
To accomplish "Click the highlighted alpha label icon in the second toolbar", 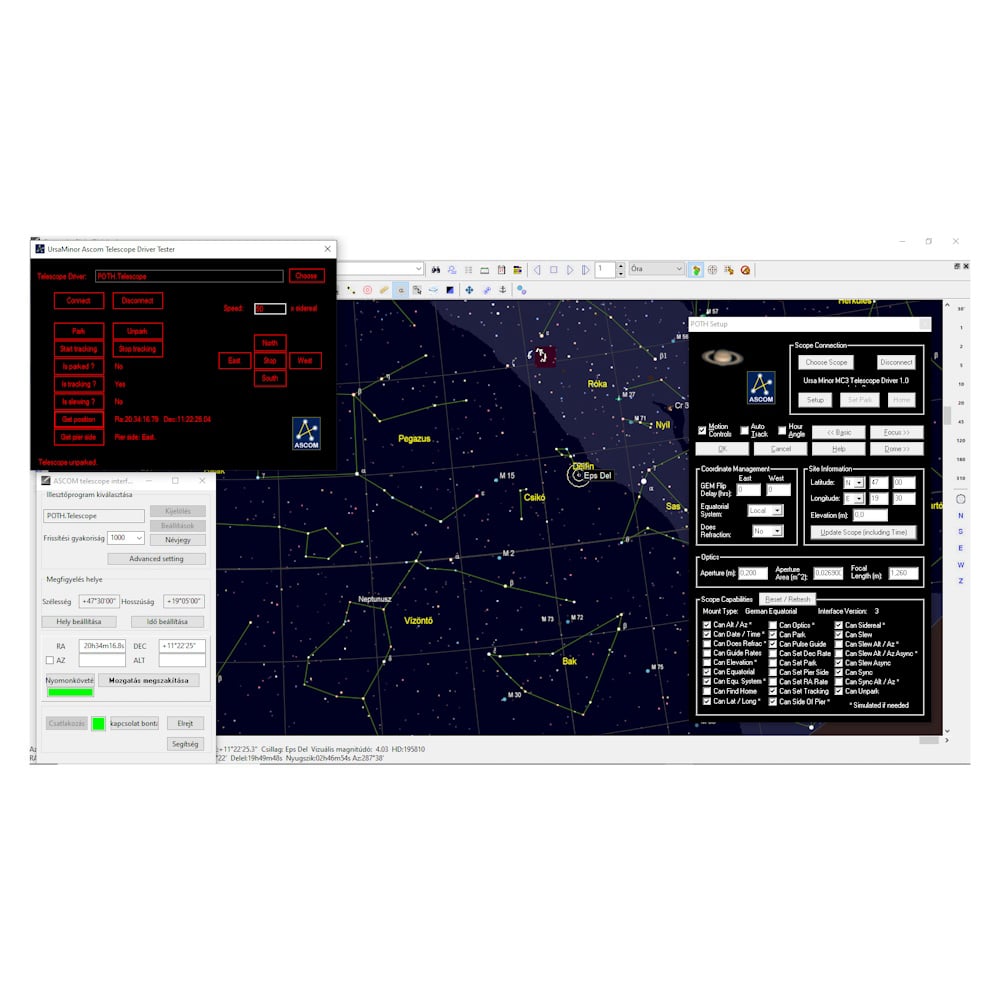I will point(401,290).
